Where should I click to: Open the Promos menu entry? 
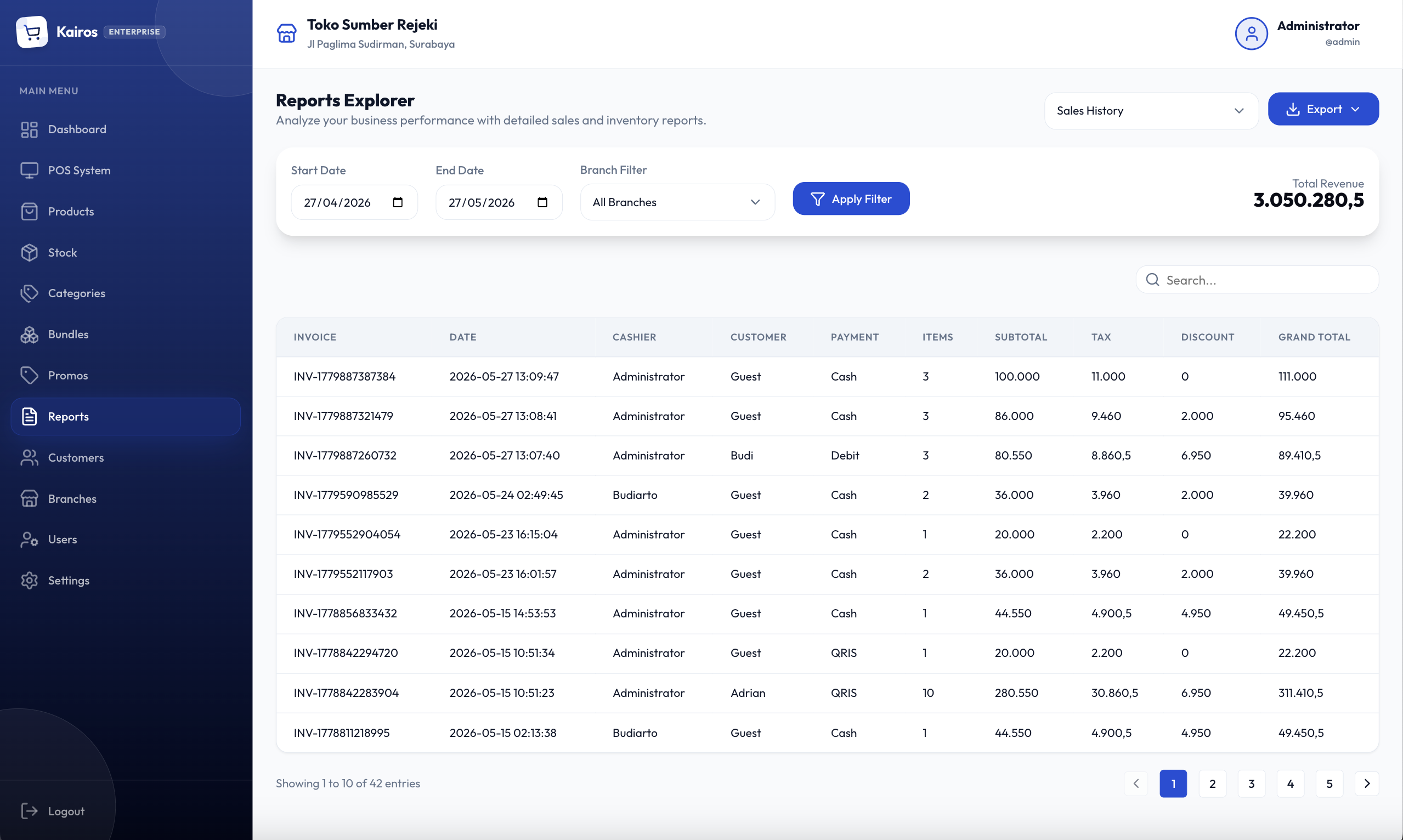coord(126,375)
